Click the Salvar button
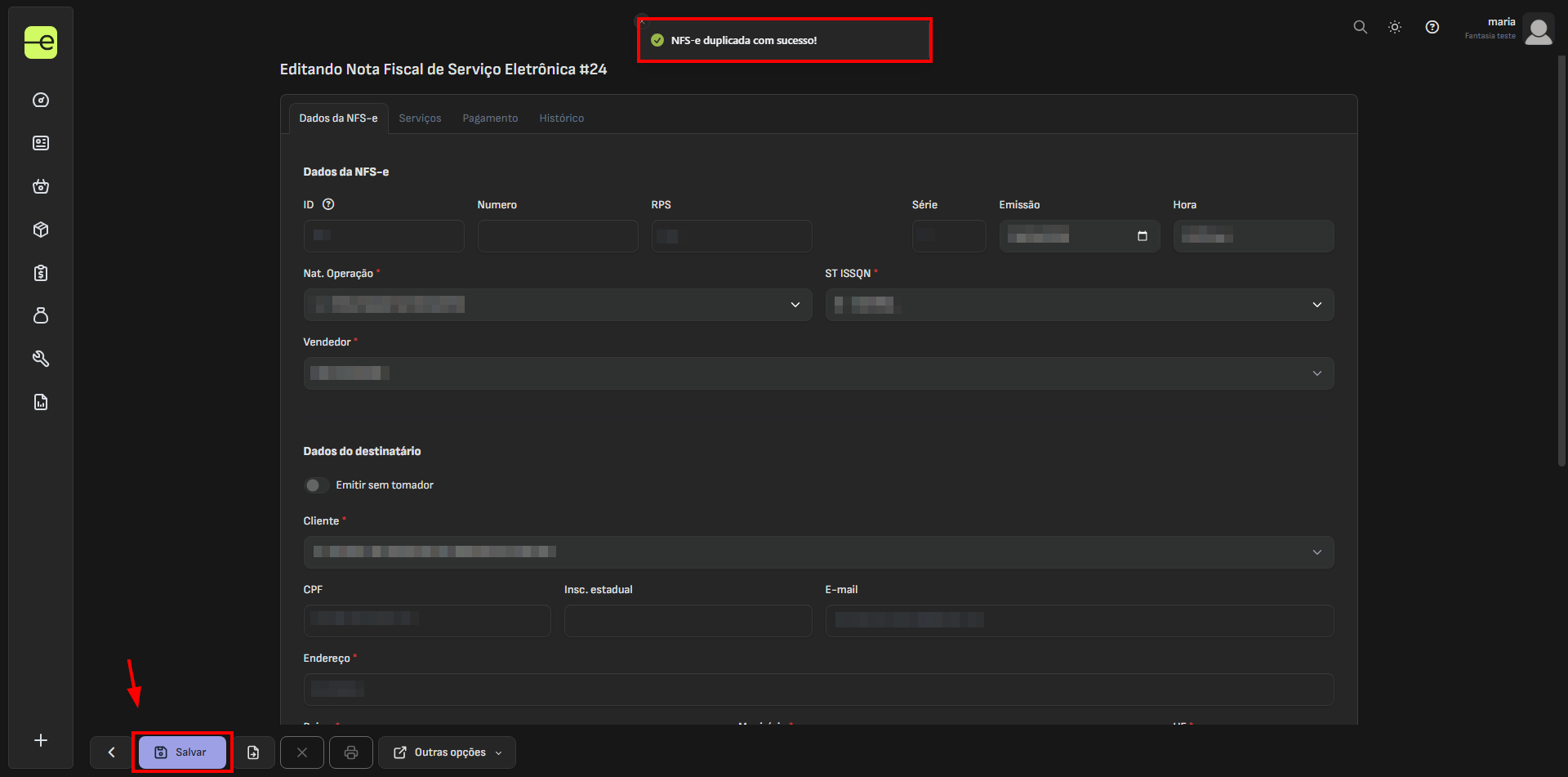The image size is (1568, 777). (182, 752)
